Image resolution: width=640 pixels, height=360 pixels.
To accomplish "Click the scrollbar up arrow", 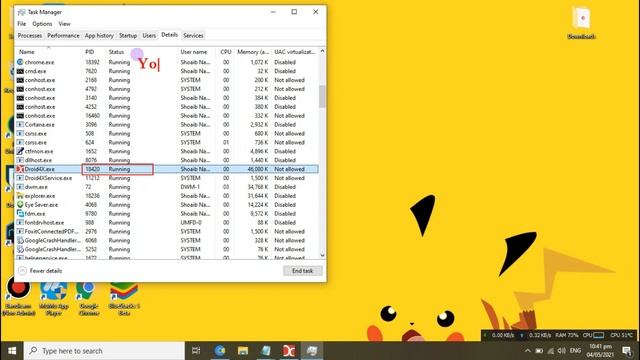I will click(322, 51).
